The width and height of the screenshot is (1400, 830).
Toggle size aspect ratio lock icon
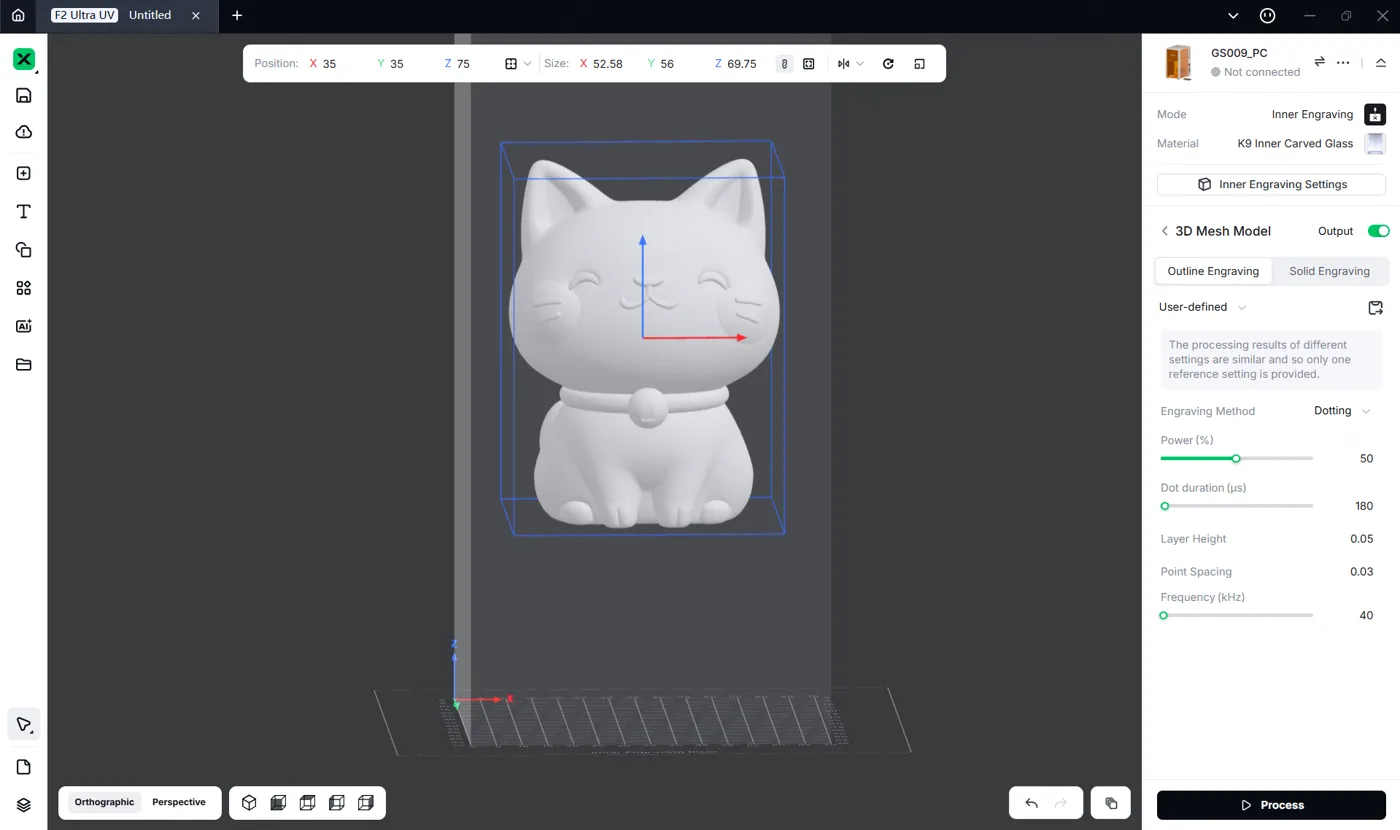point(784,64)
